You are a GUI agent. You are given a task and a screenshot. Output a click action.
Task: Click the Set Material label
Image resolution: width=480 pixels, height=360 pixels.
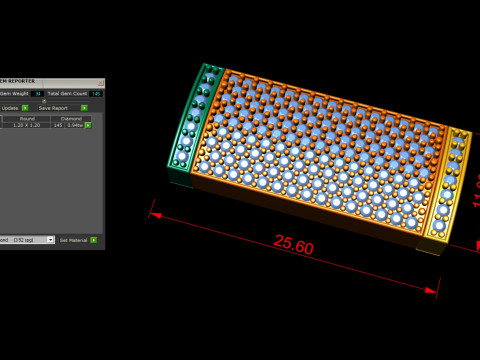[x=73, y=240]
